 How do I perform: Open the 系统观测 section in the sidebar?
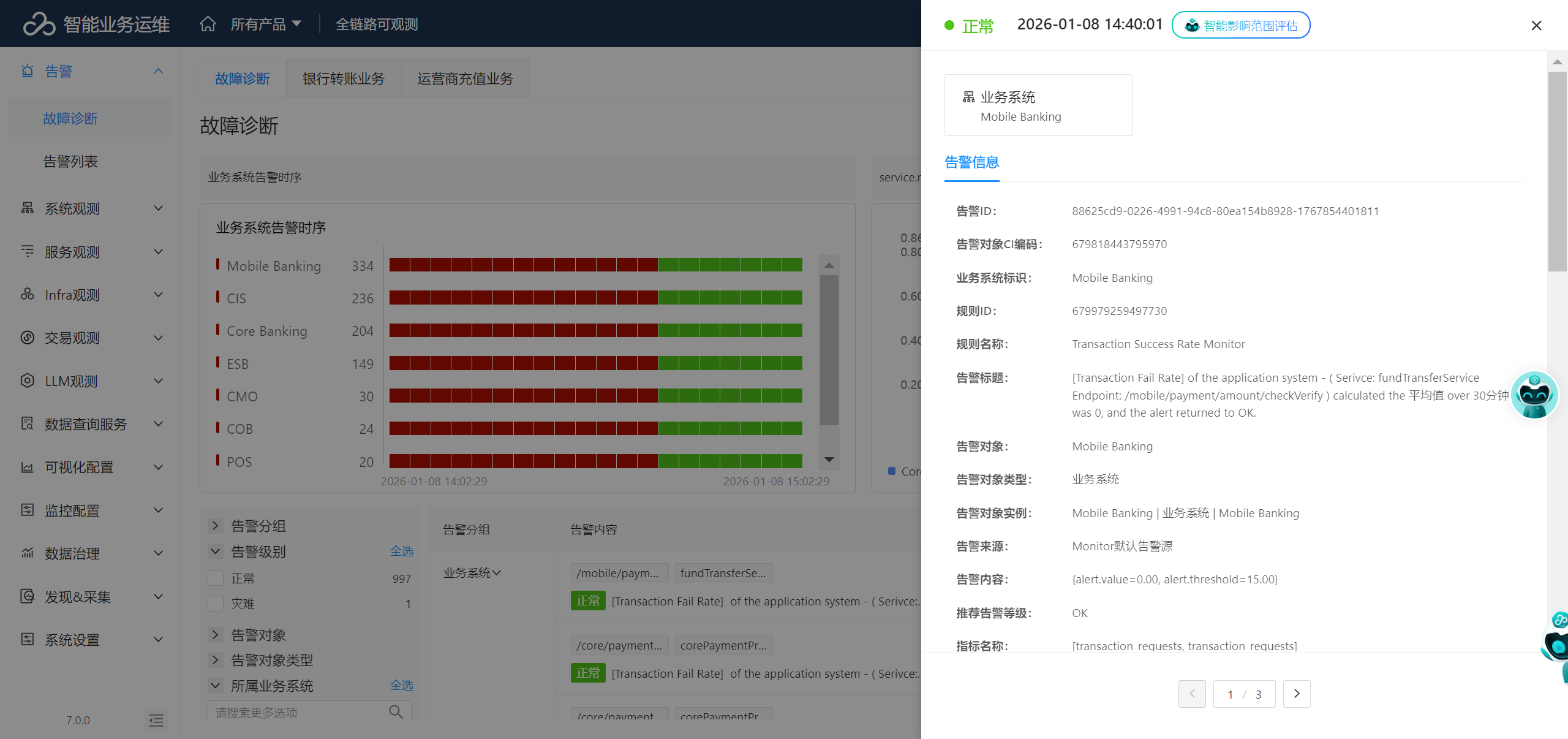click(28, 208)
